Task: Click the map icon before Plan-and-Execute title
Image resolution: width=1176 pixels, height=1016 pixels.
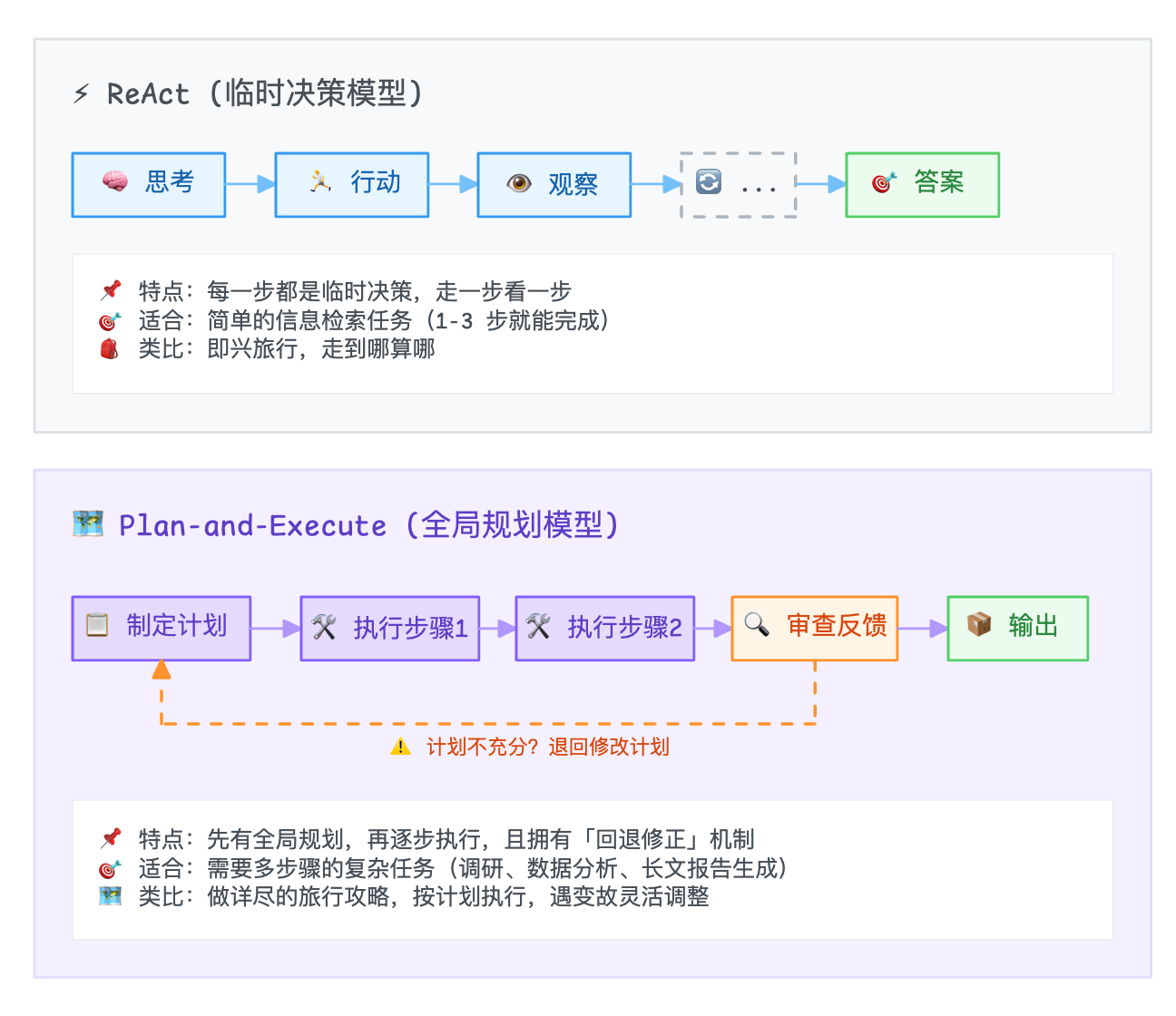Action: pyautogui.click(x=88, y=524)
